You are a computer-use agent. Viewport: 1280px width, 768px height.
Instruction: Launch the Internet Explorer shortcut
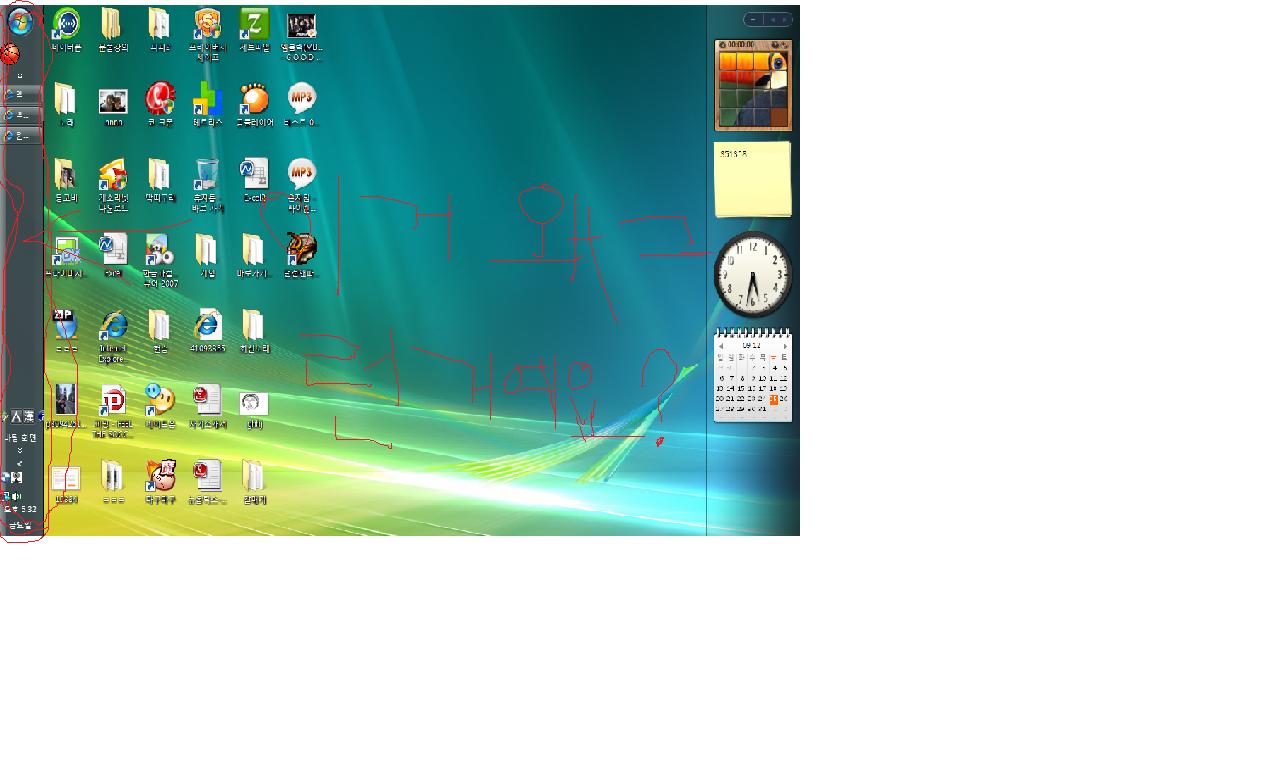pyautogui.click(x=113, y=325)
